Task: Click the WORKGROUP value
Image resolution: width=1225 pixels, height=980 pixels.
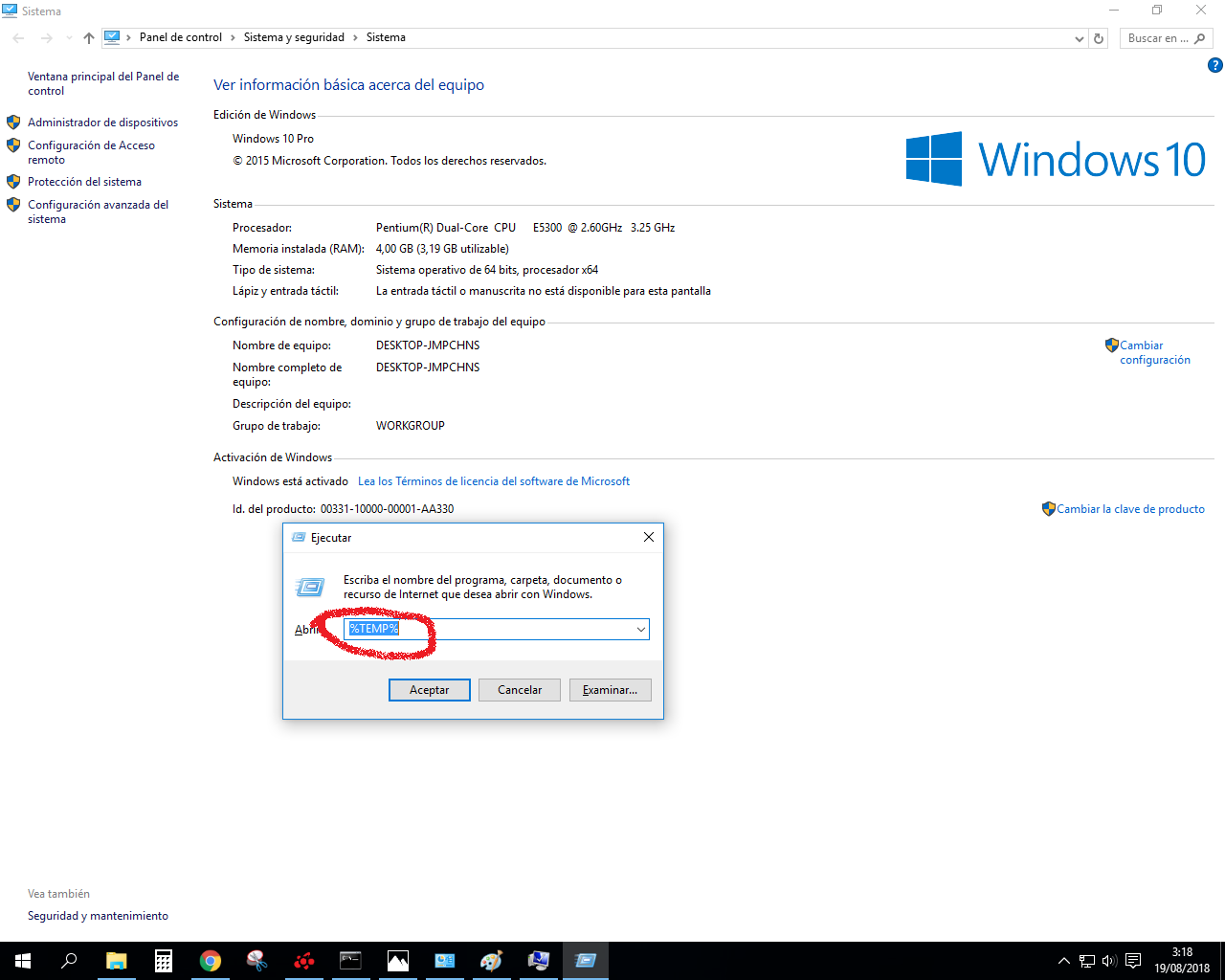Action: click(x=411, y=426)
